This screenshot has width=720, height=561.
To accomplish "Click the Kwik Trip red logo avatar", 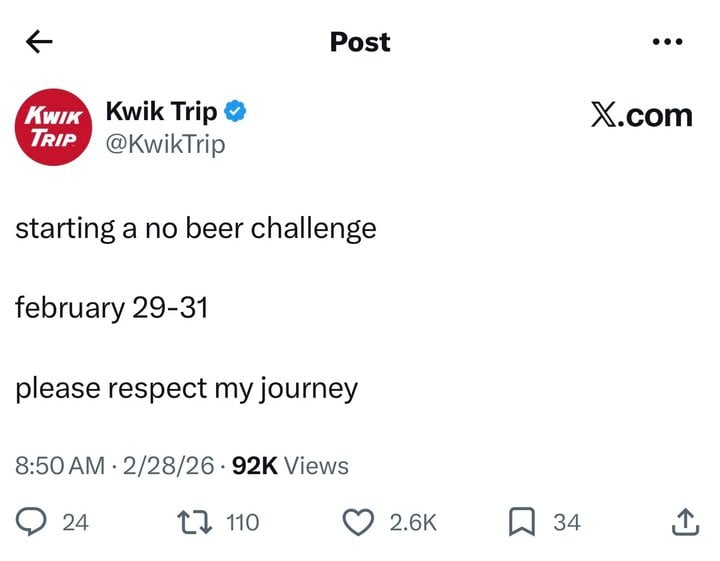I will 54,129.
